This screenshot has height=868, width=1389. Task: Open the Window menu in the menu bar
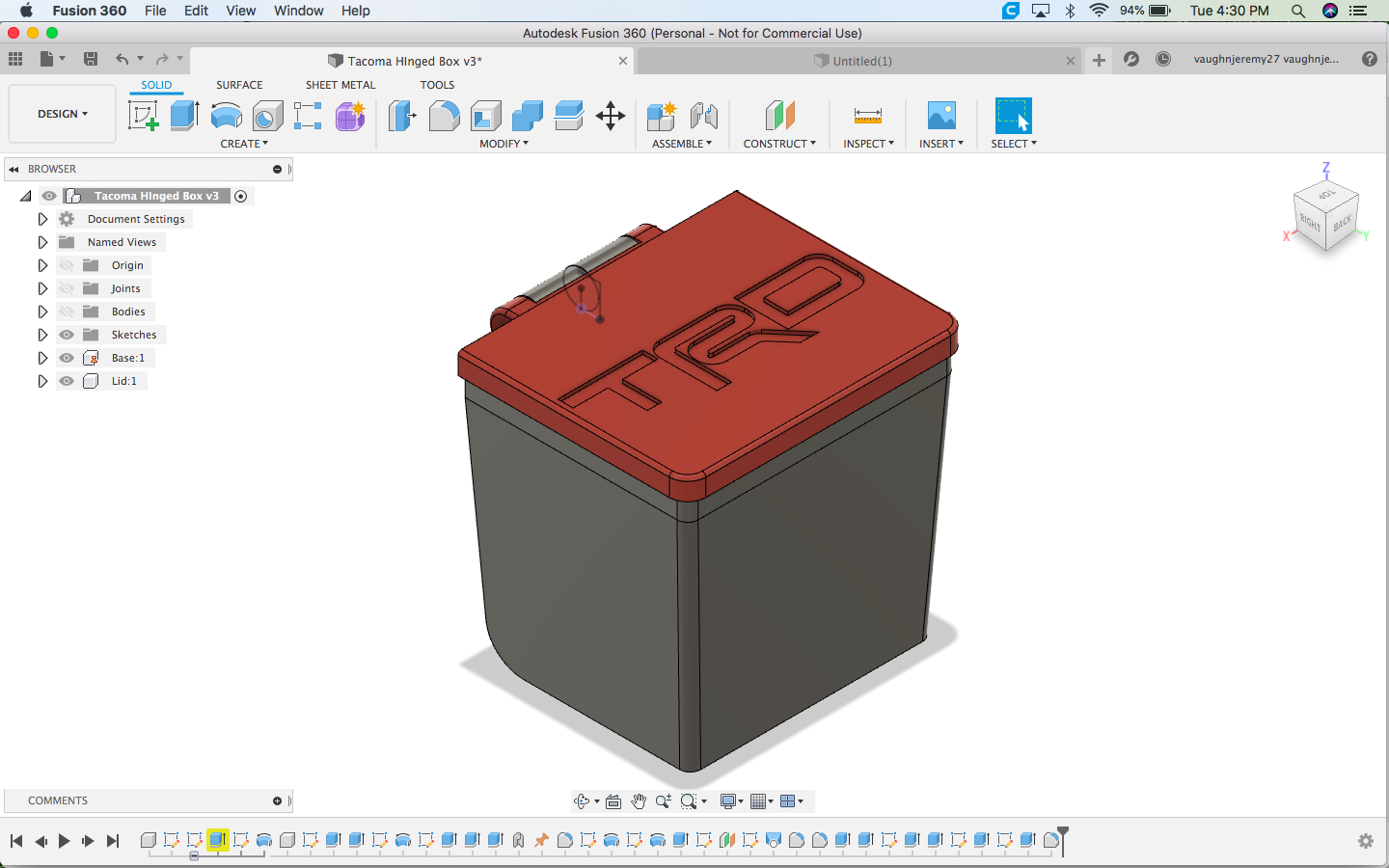(x=298, y=11)
